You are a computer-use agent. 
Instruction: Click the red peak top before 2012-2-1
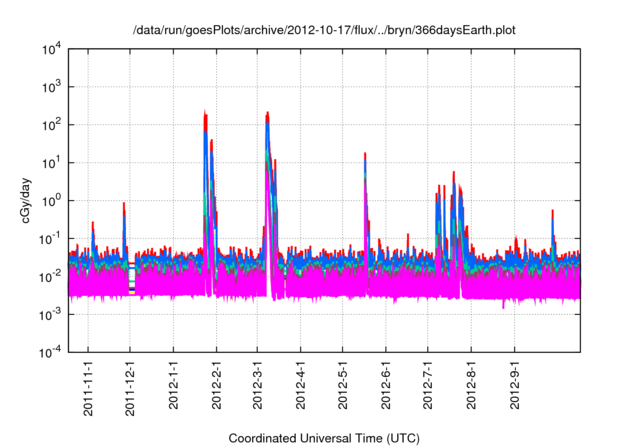pyautogui.click(x=205, y=113)
